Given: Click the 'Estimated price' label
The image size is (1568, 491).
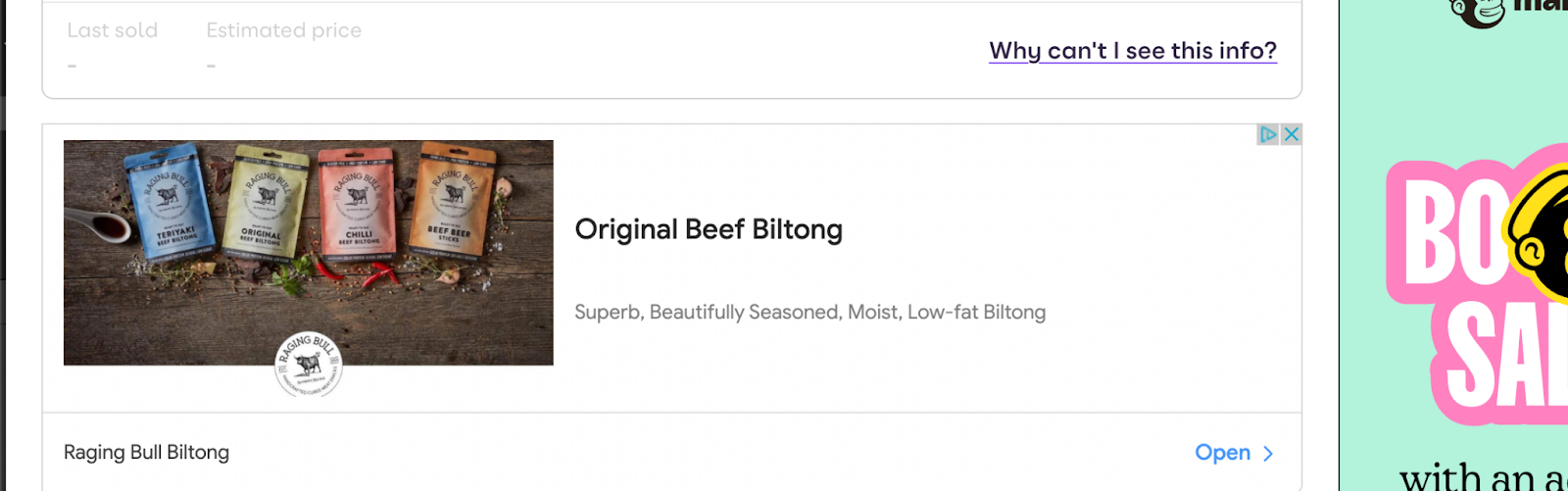Looking at the screenshot, I should point(284,30).
